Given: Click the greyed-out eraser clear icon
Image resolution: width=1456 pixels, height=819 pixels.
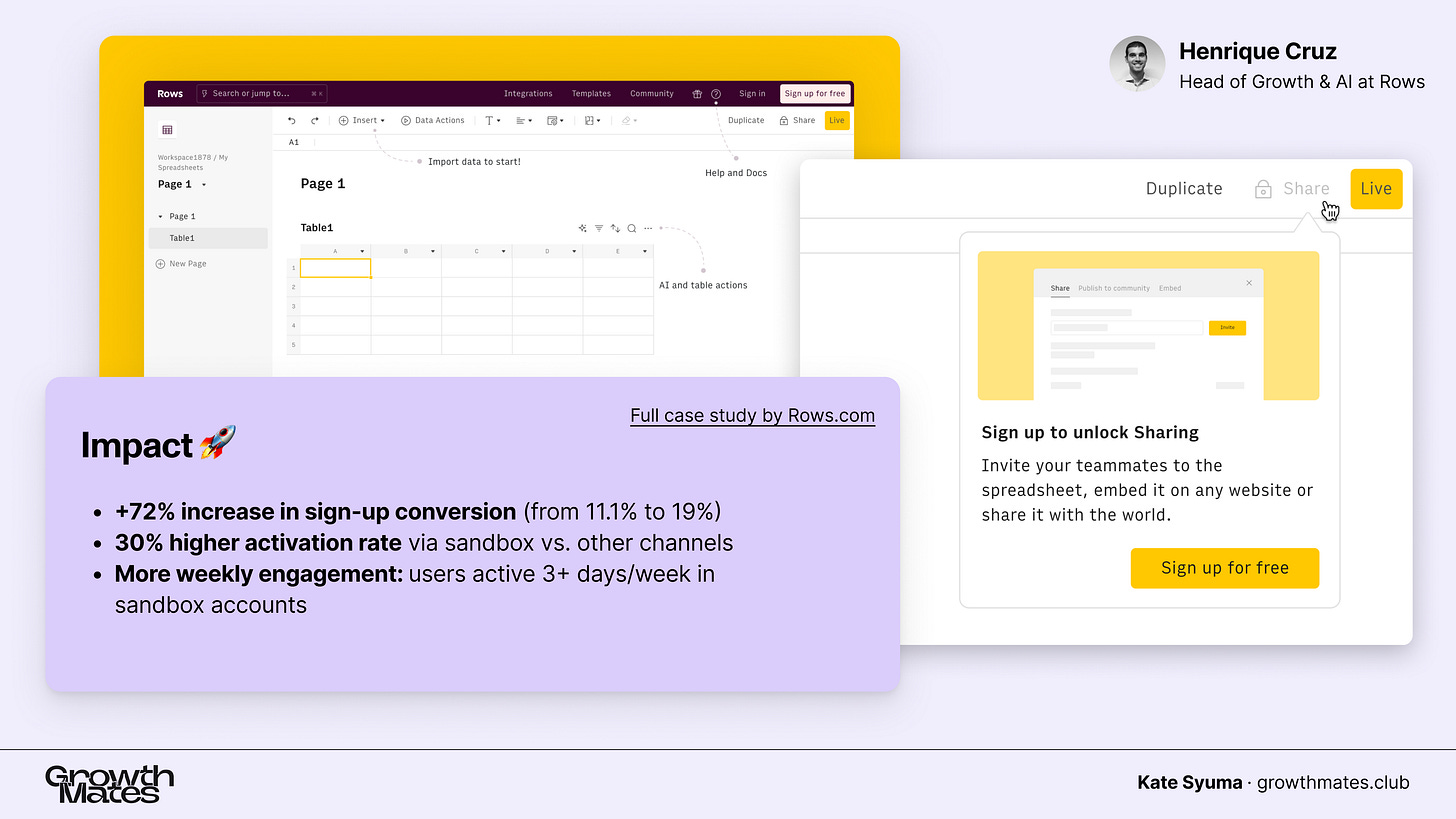Looking at the screenshot, I should coord(628,120).
